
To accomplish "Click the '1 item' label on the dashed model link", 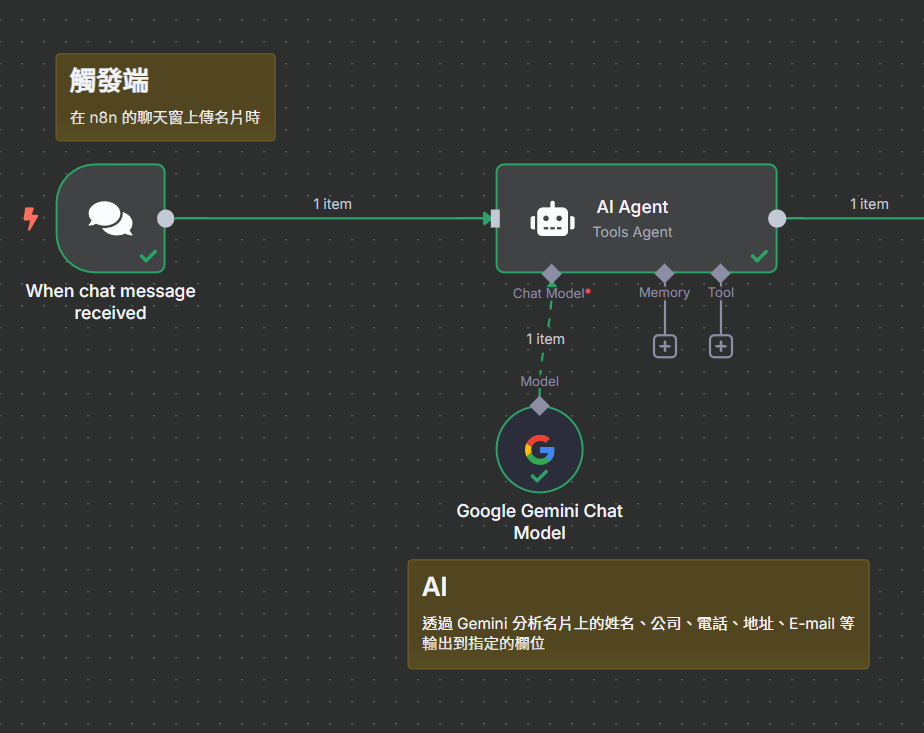I will tap(545, 339).
